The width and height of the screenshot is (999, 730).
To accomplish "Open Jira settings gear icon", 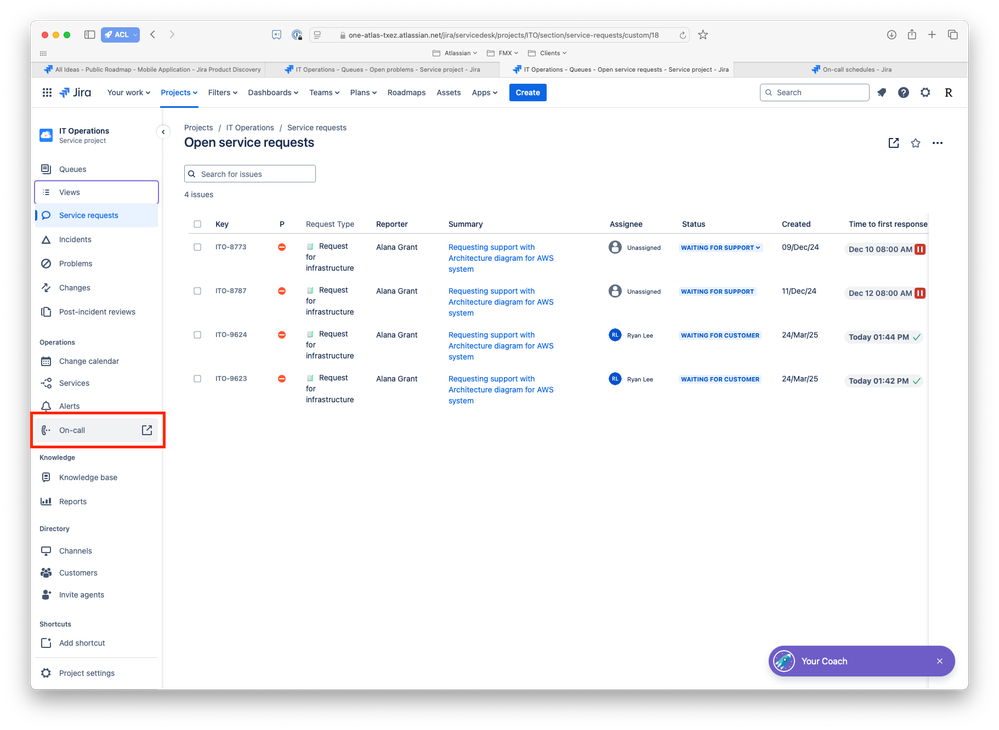I will coord(925,92).
